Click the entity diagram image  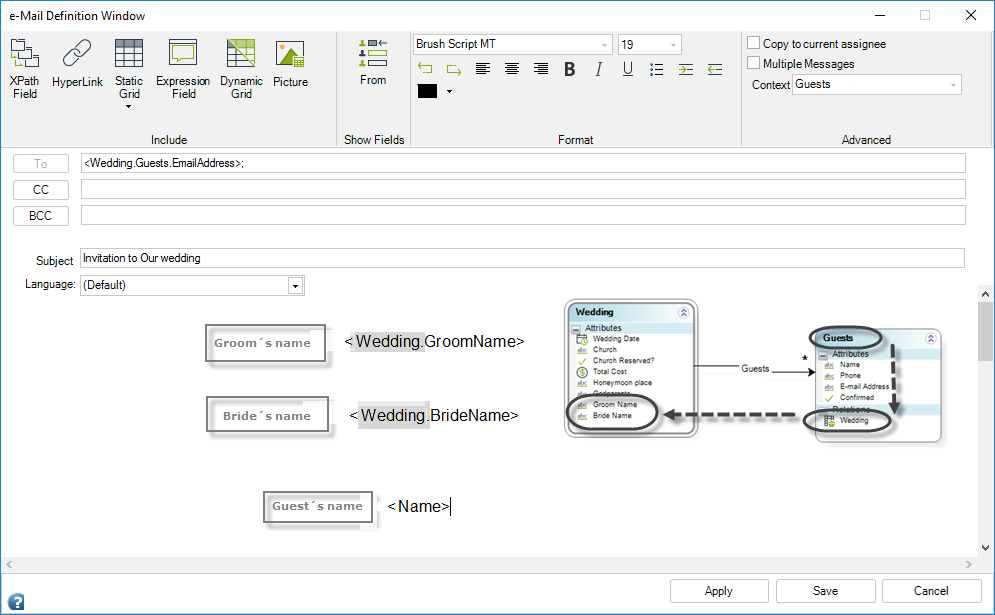753,371
